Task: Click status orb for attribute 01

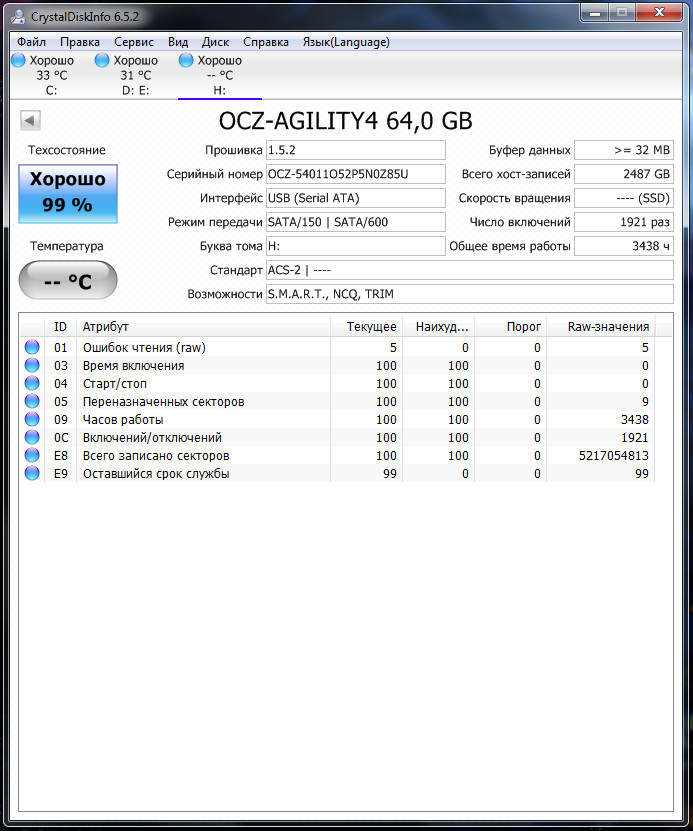Action: 32,347
